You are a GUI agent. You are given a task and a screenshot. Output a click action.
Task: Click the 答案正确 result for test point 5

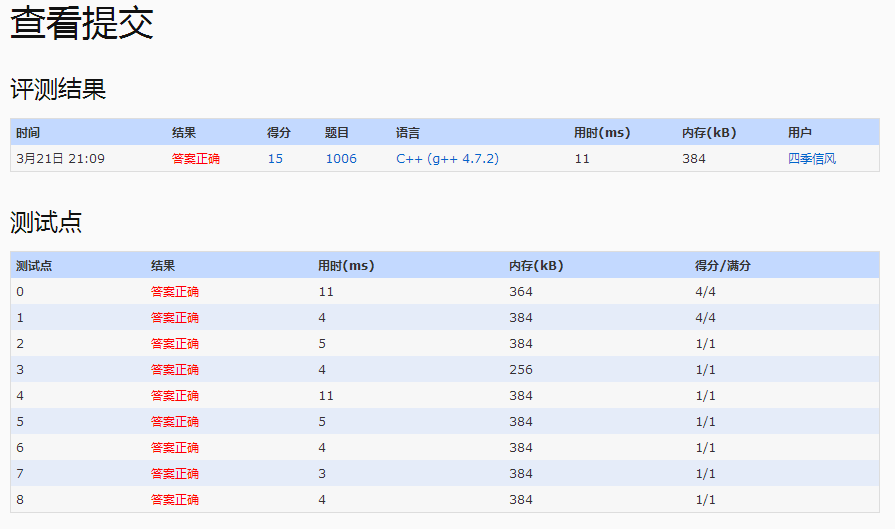pos(175,422)
